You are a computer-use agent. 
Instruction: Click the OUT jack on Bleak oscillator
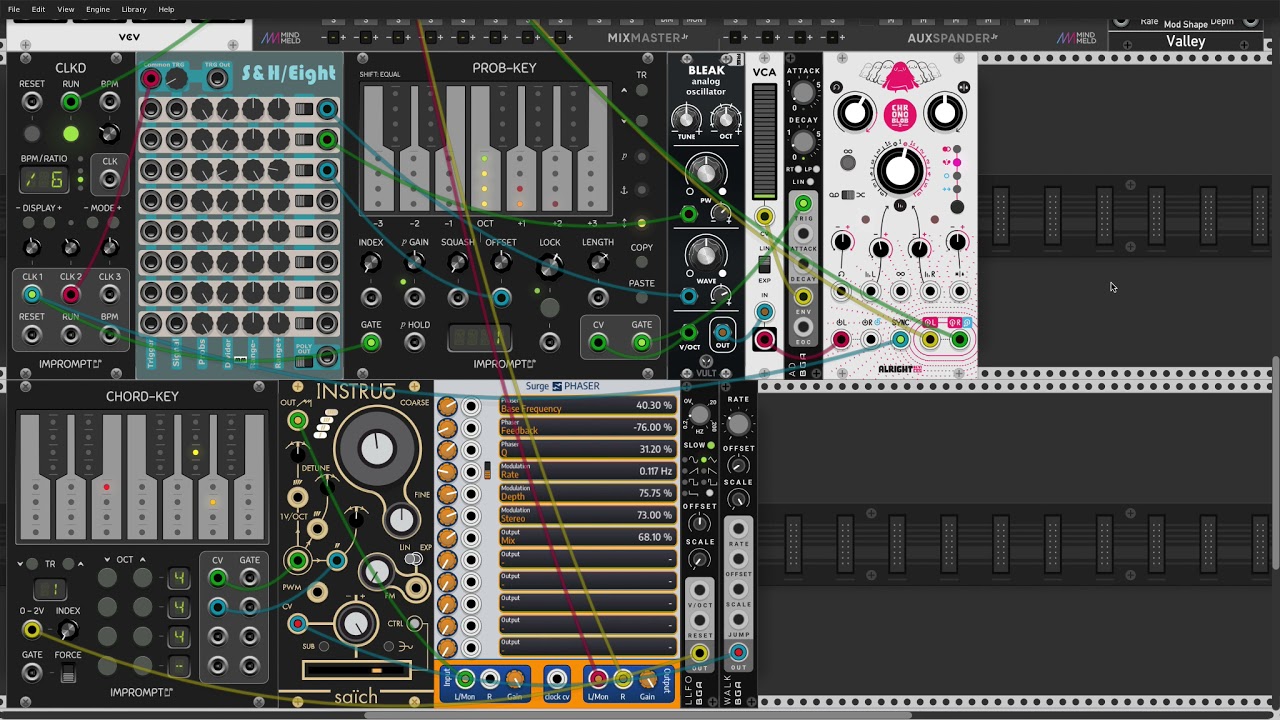722,333
